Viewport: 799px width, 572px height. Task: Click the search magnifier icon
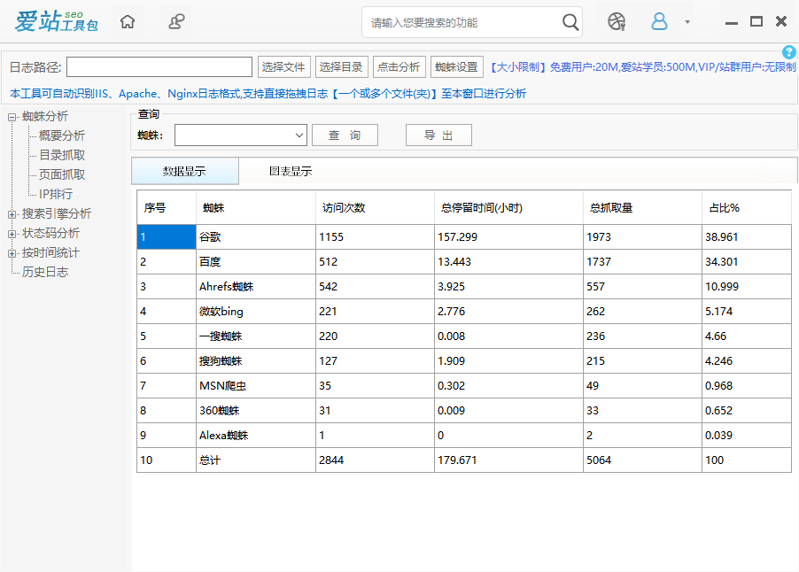[x=570, y=22]
